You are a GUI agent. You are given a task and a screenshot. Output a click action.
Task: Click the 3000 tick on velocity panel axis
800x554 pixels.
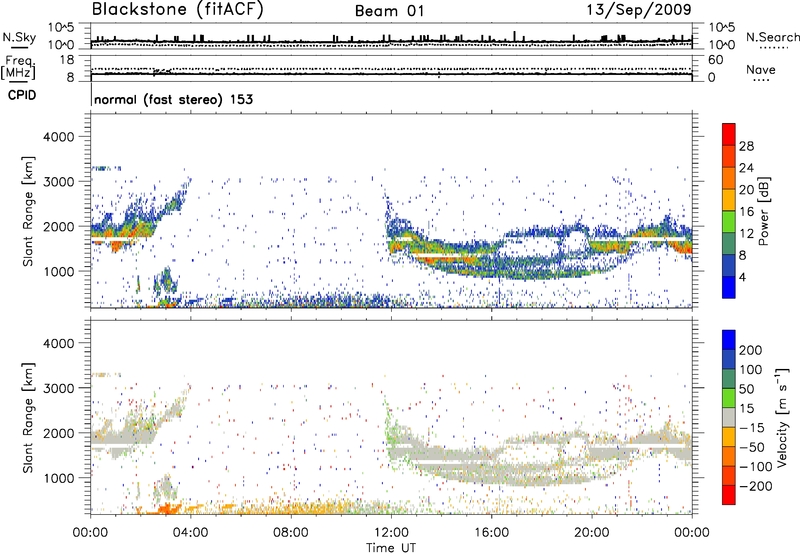[x=58, y=388]
